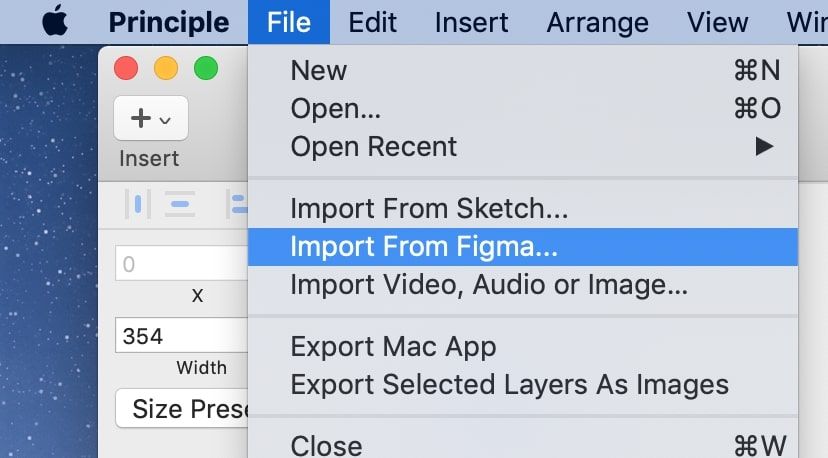Open the Size Preset dropdown

[182, 408]
